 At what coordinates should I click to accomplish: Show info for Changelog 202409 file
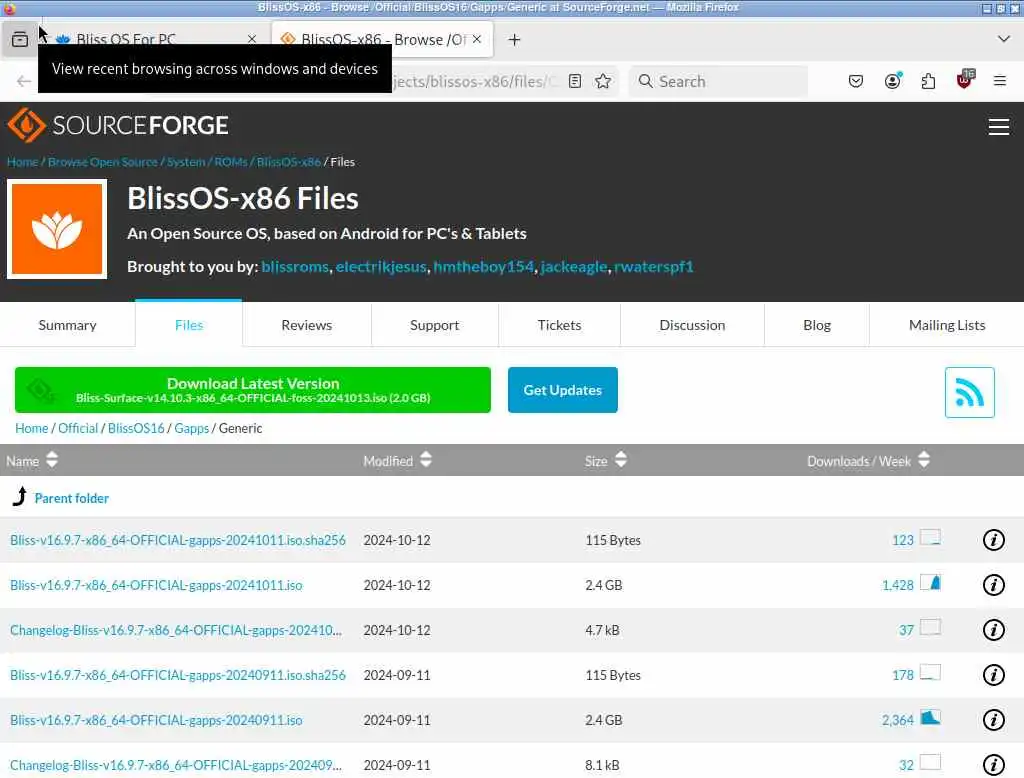pos(993,764)
